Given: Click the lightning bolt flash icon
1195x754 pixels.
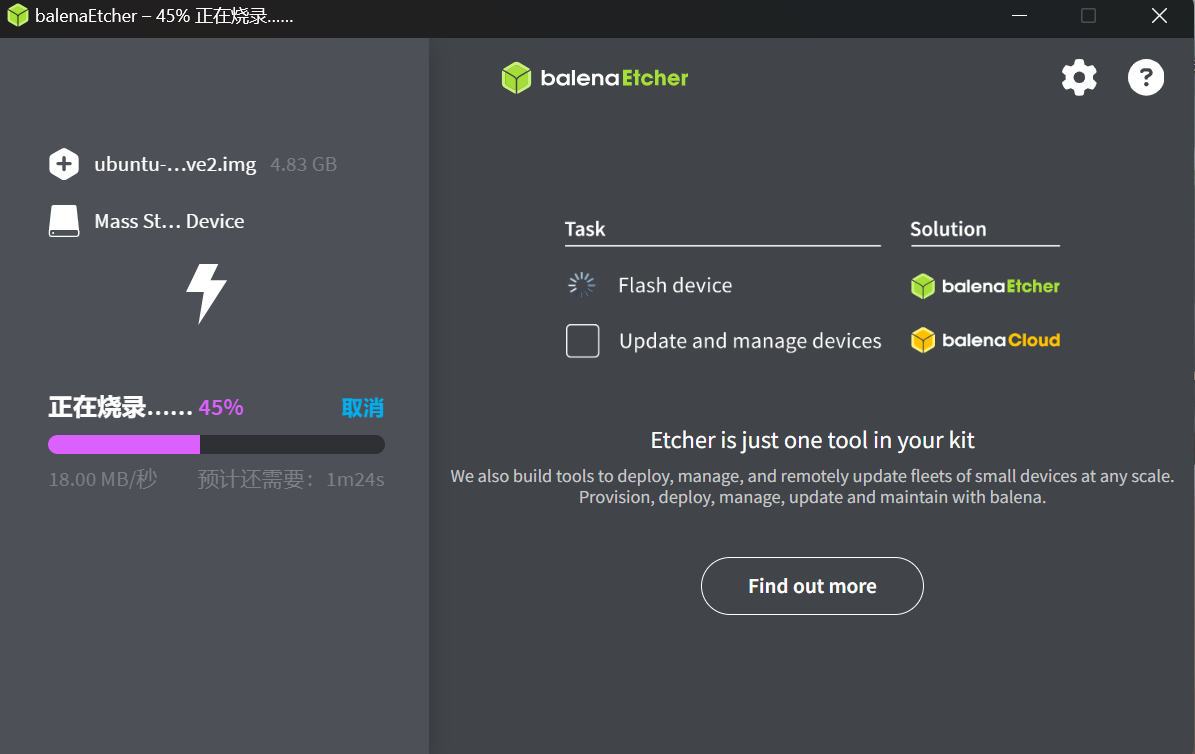Looking at the screenshot, I should click(207, 294).
